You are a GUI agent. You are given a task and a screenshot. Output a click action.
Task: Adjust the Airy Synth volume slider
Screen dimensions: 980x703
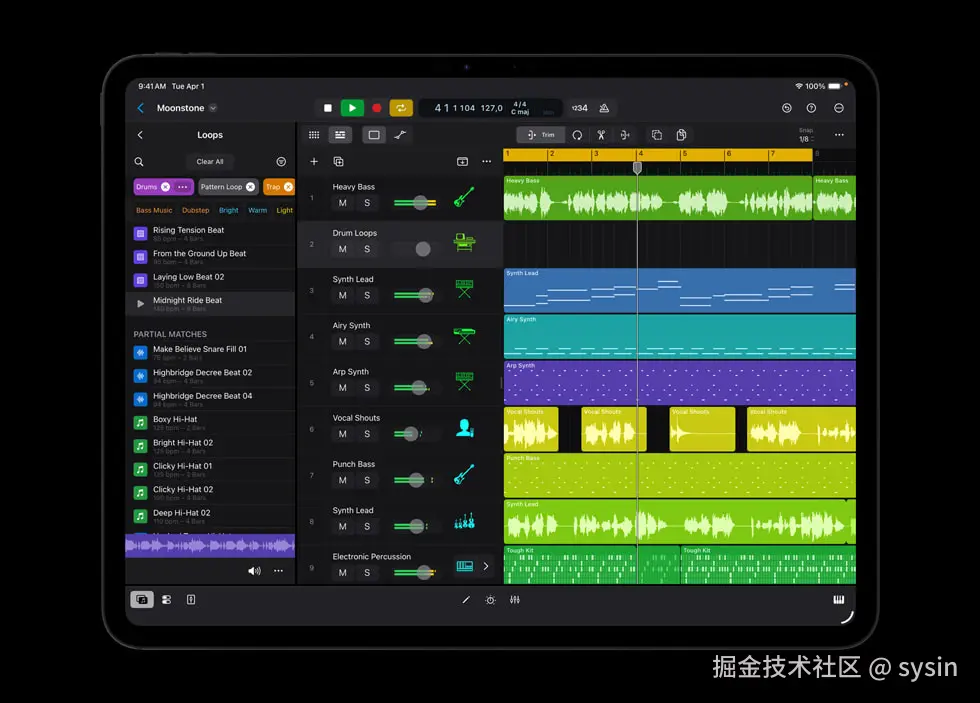click(416, 342)
